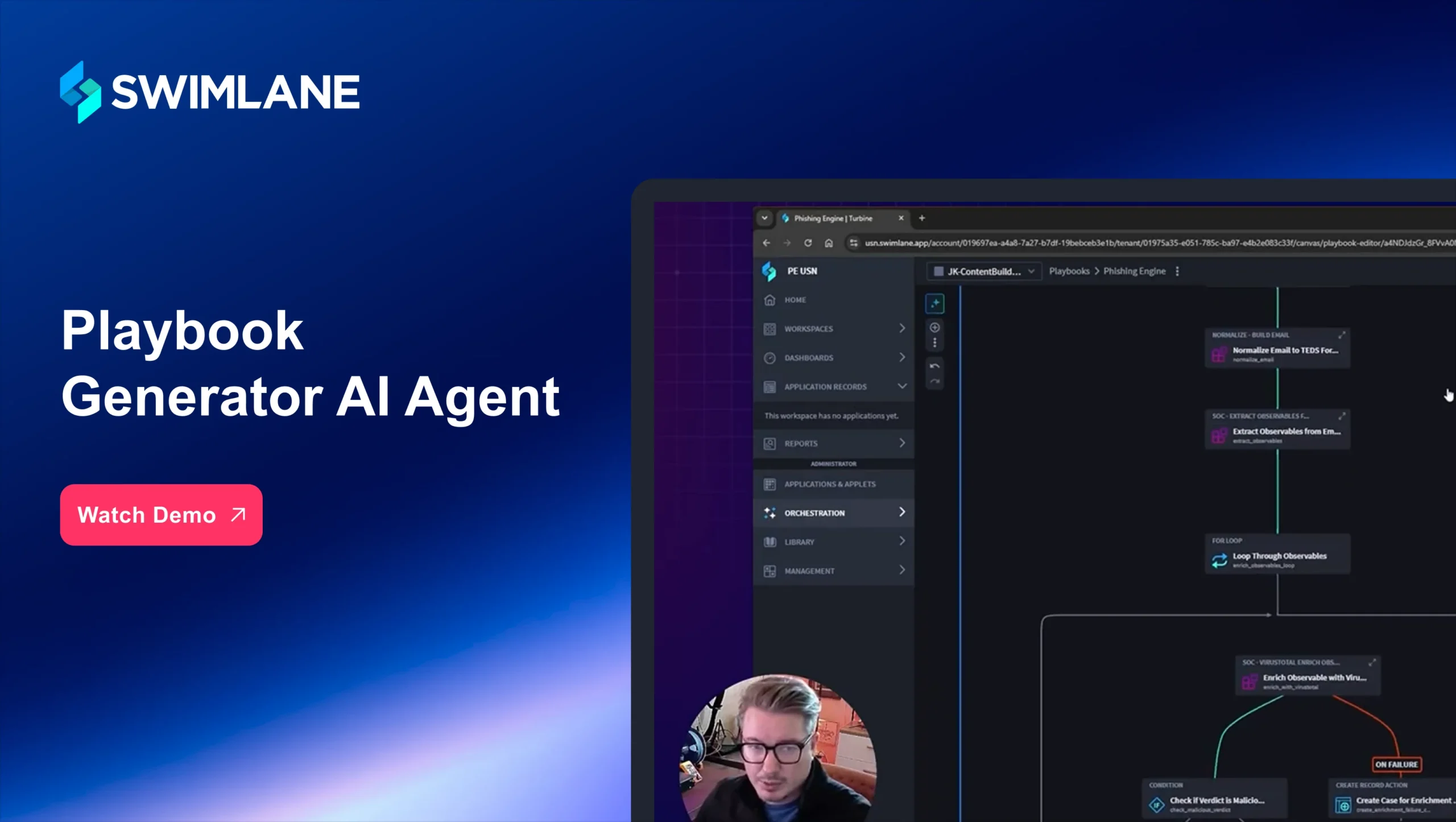Expand the VirusTotal Enrich node

click(x=1372, y=662)
